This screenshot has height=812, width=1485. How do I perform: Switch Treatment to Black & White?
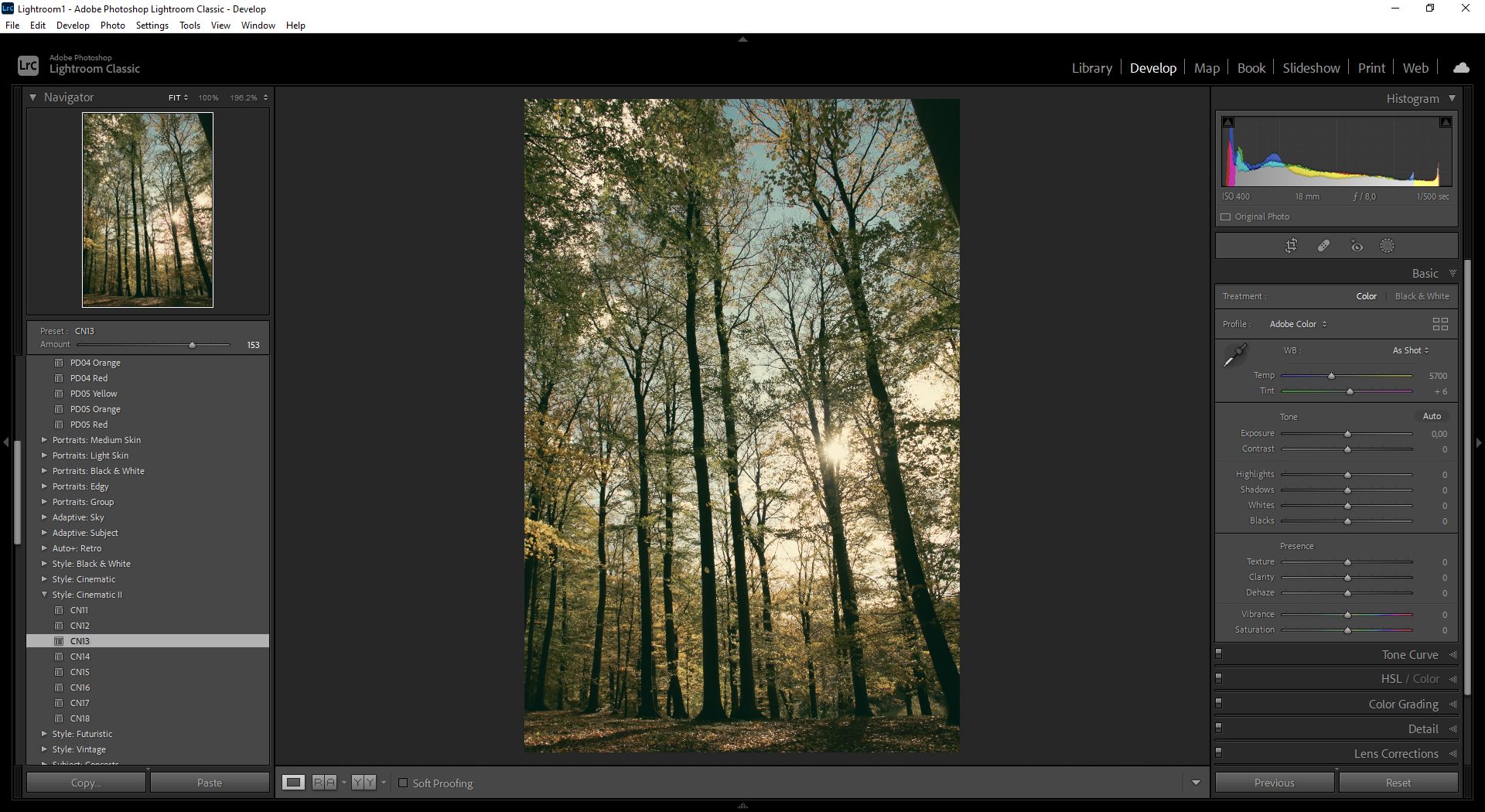(x=1422, y=295)
